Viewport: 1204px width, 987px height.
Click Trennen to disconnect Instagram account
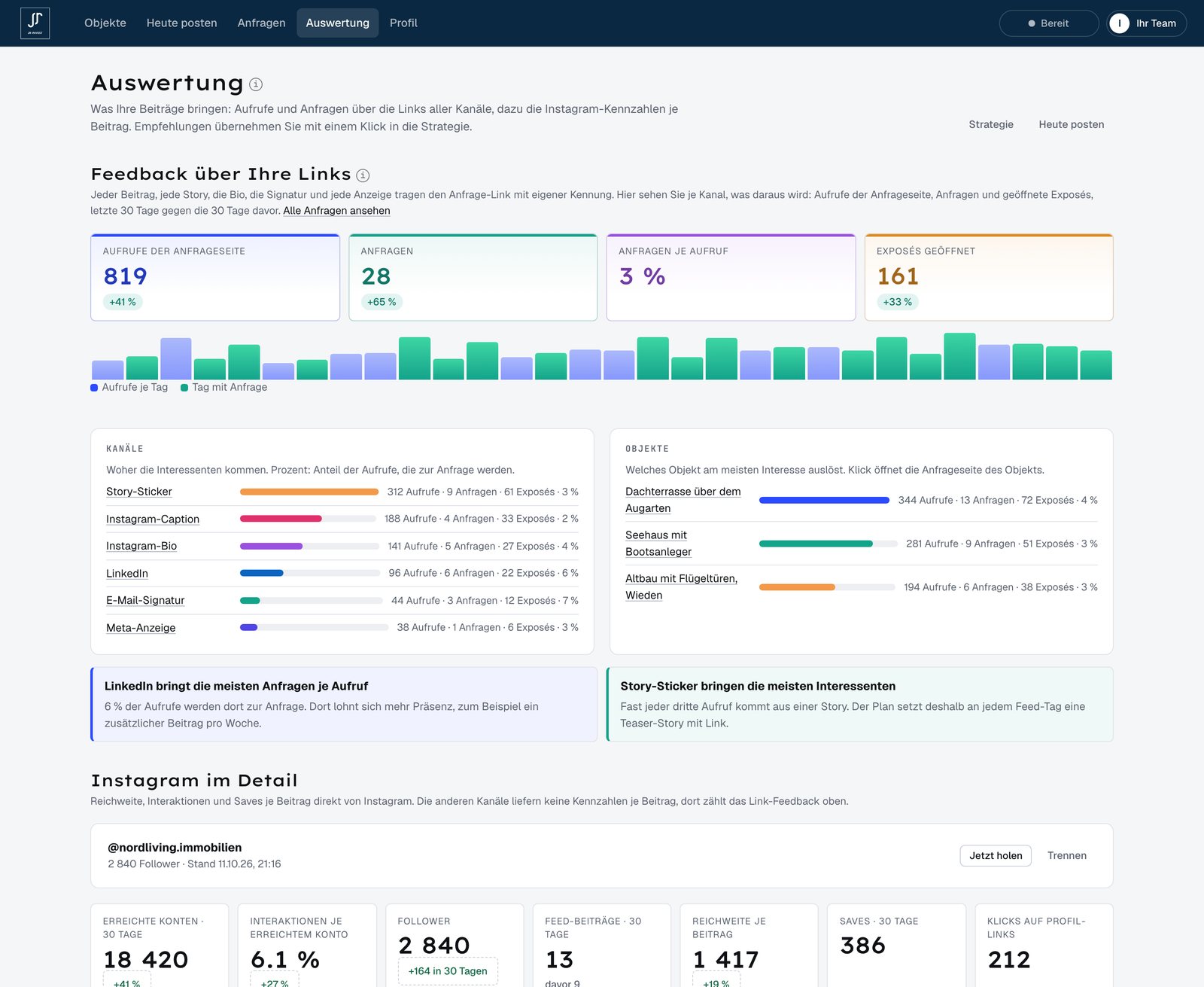1067,855
